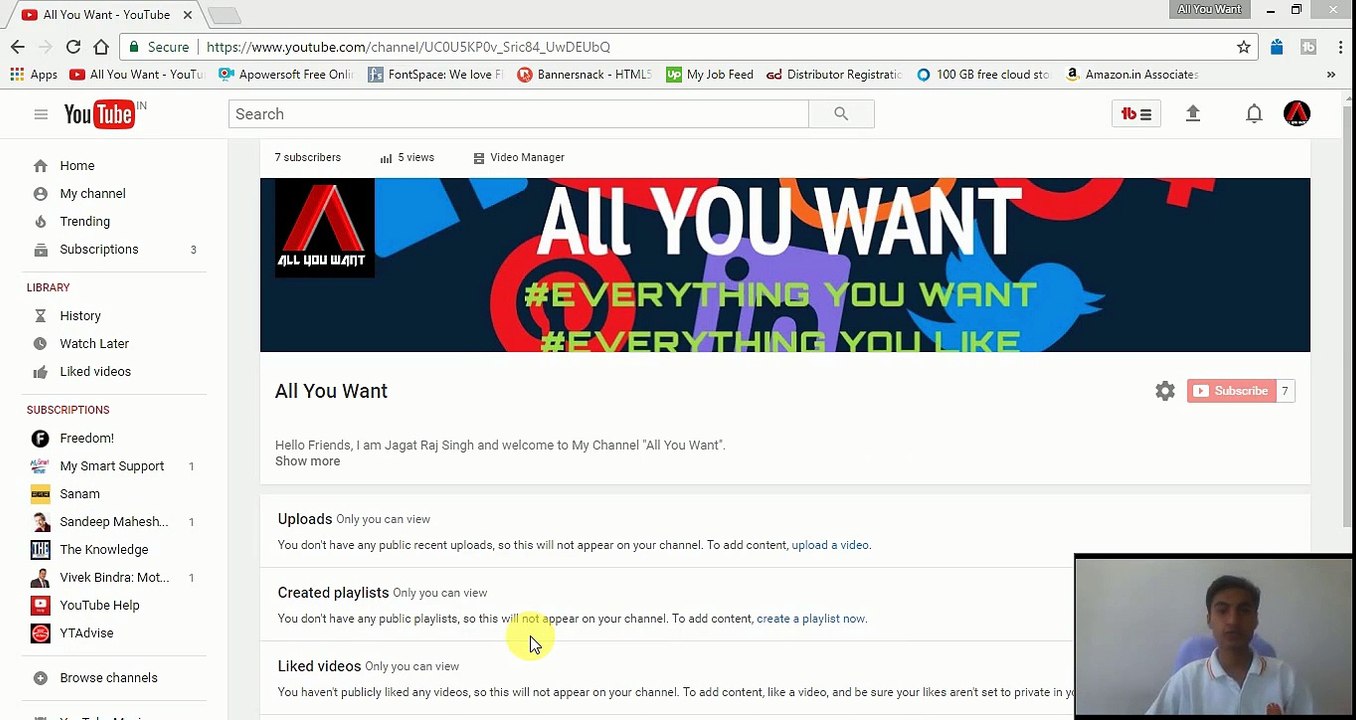Viewport: 1356px width, 720px height.
Task: Click create a playlist now link
Action: [x=810, y=619]
